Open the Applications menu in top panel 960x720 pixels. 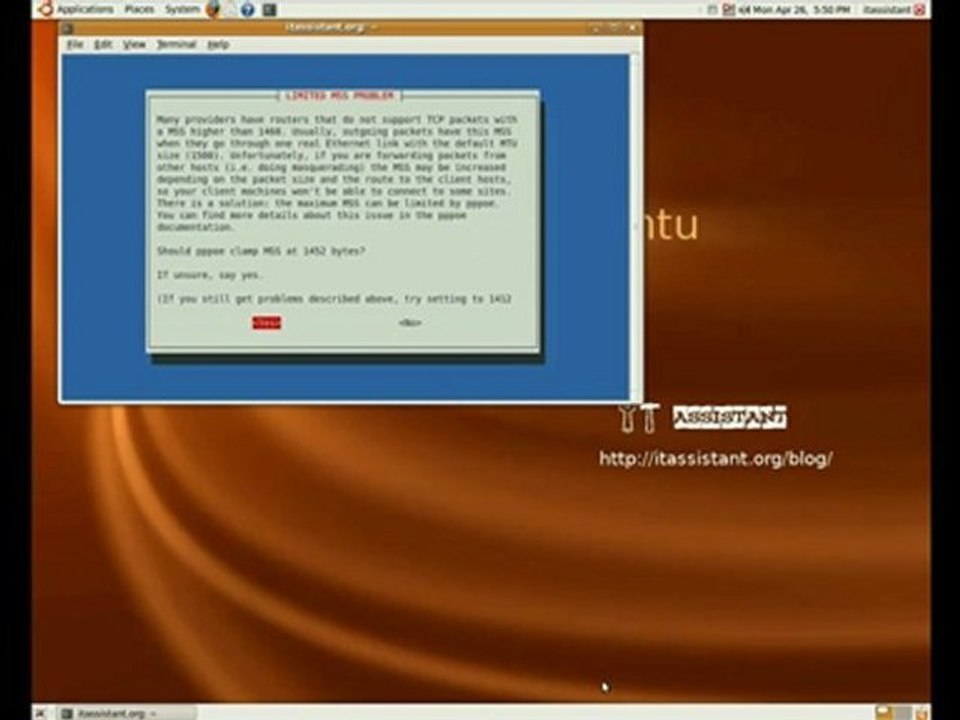(x=85, y=9)
